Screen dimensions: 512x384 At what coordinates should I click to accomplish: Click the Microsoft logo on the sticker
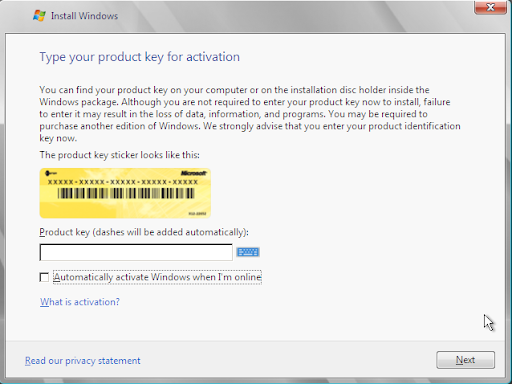pos(194,173)
